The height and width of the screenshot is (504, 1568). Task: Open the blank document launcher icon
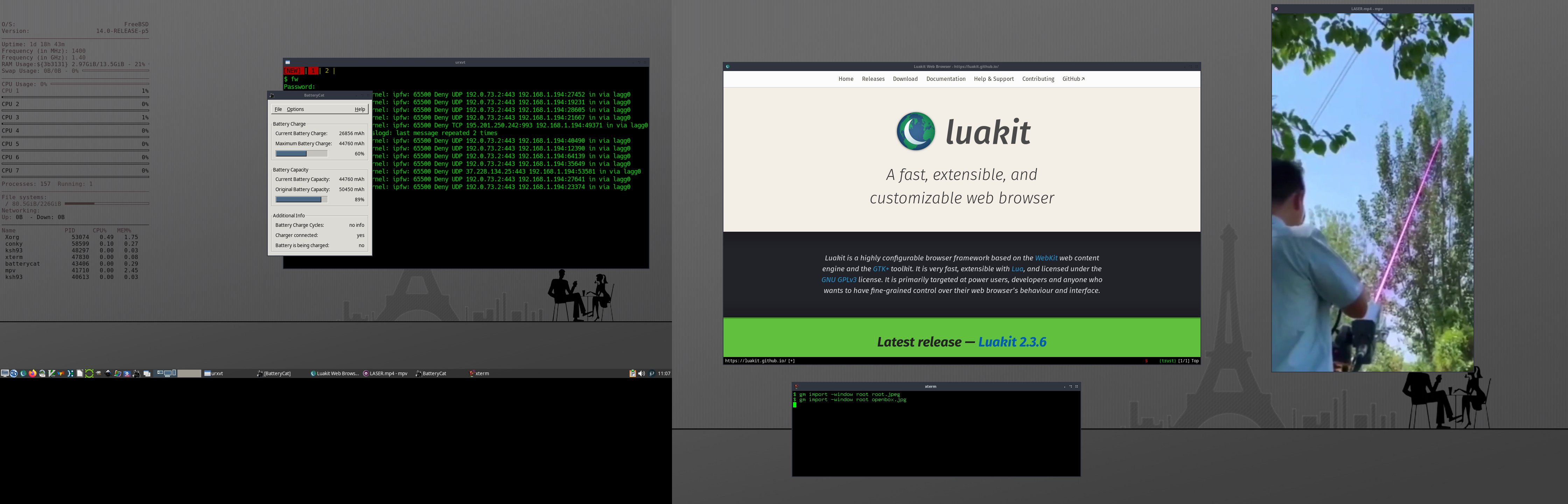[80, 373]
